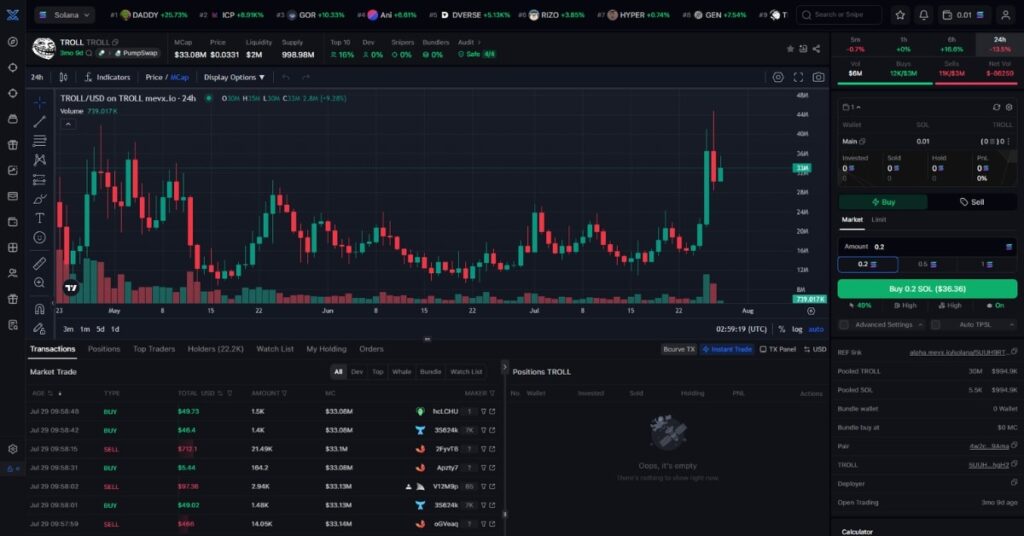
Task: Select the trend line drawing tool
Action: pos(39,121)
